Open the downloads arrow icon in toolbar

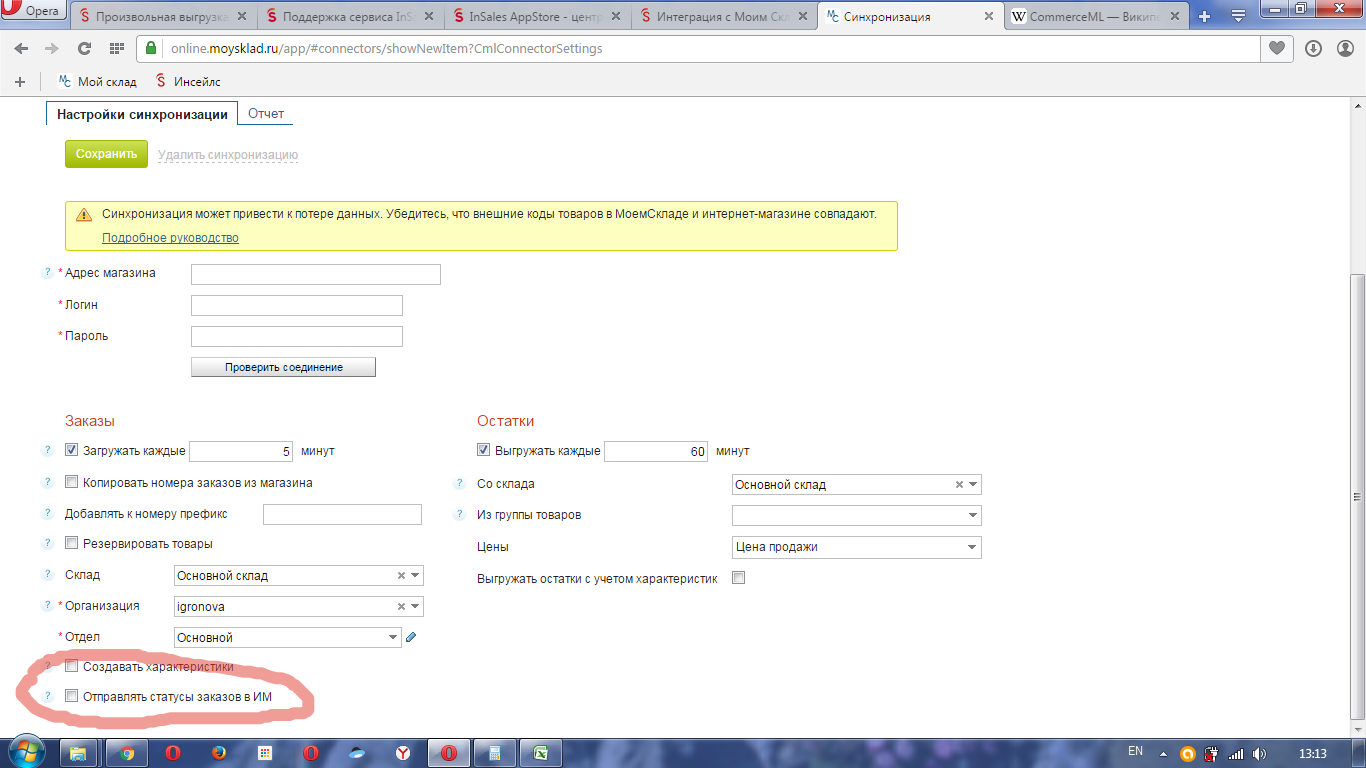pos(1314,48)
